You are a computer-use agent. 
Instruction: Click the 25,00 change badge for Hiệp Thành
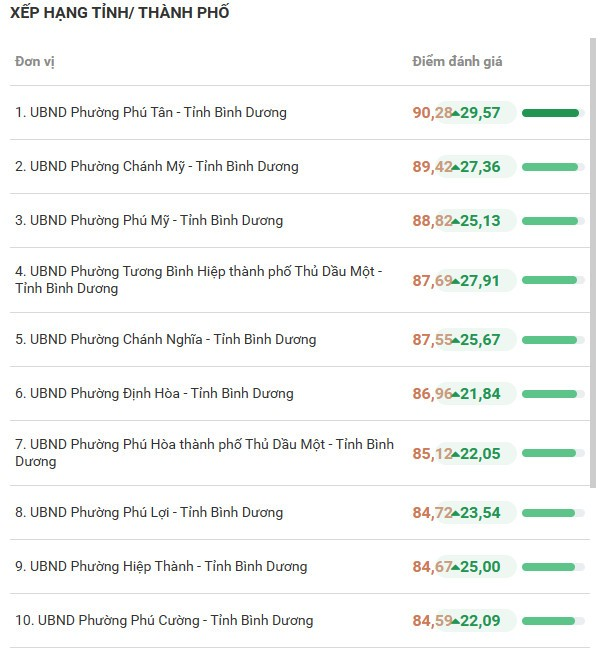pos(480,567)
